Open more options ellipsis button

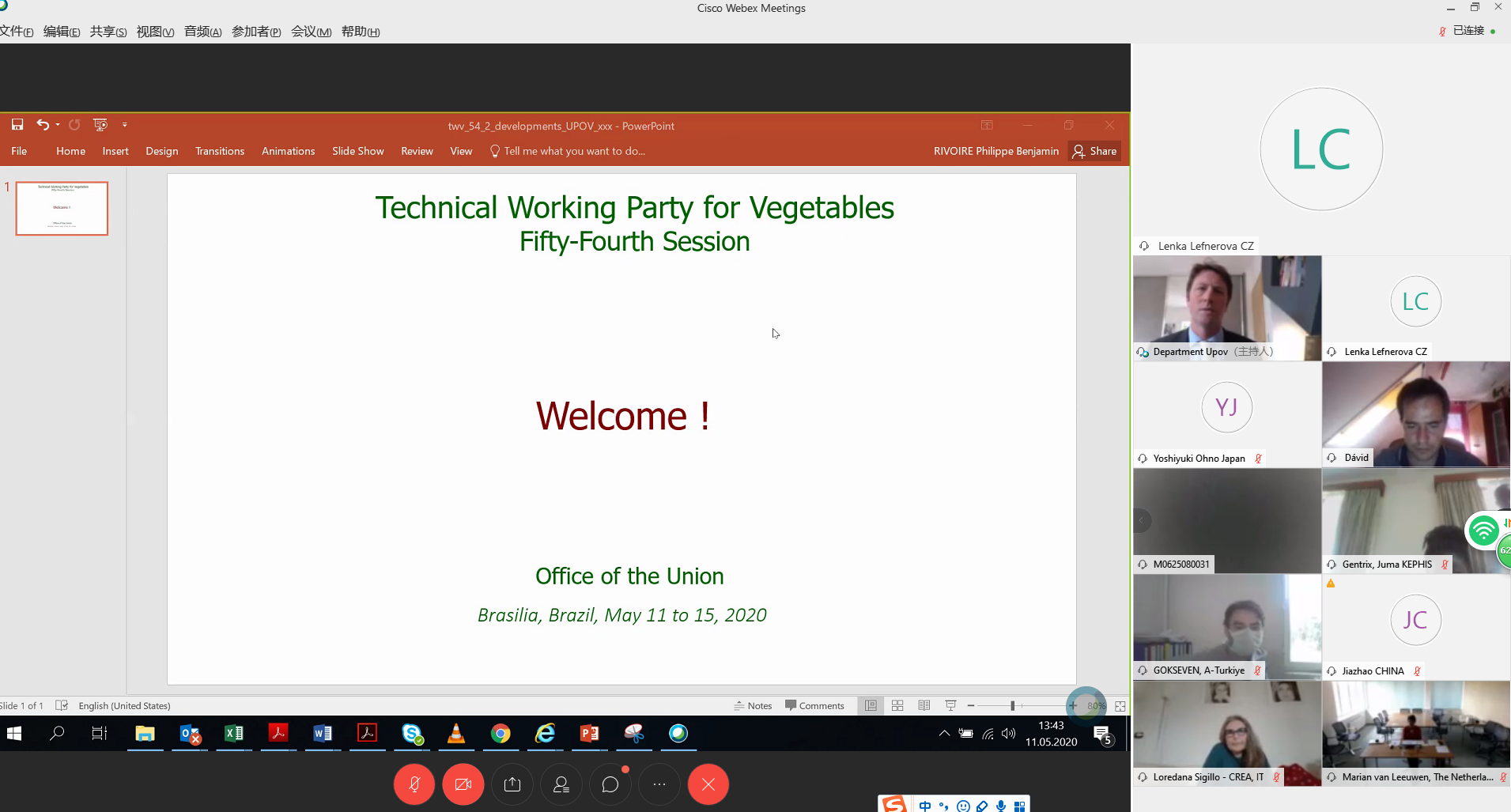[x=659, y=784]
